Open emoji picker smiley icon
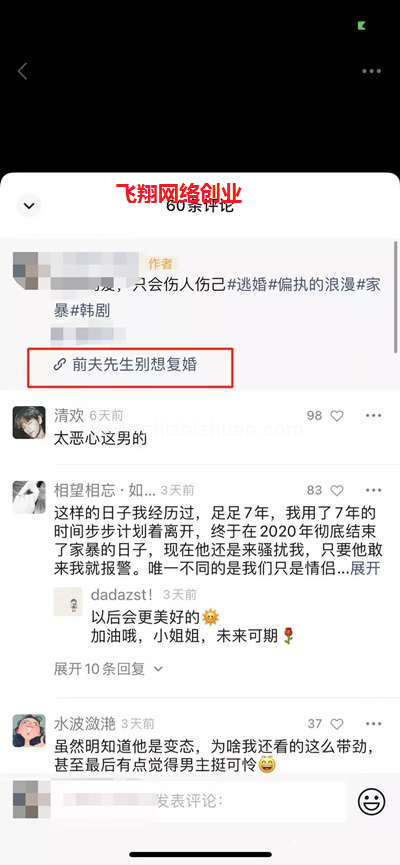400x865 pixels. click(371, 802)
